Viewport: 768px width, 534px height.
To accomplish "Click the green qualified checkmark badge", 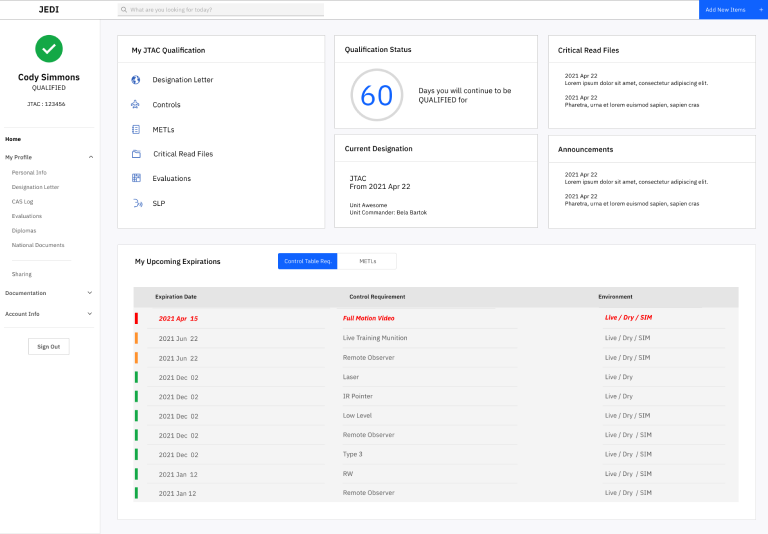I will (x=49, y=48).
